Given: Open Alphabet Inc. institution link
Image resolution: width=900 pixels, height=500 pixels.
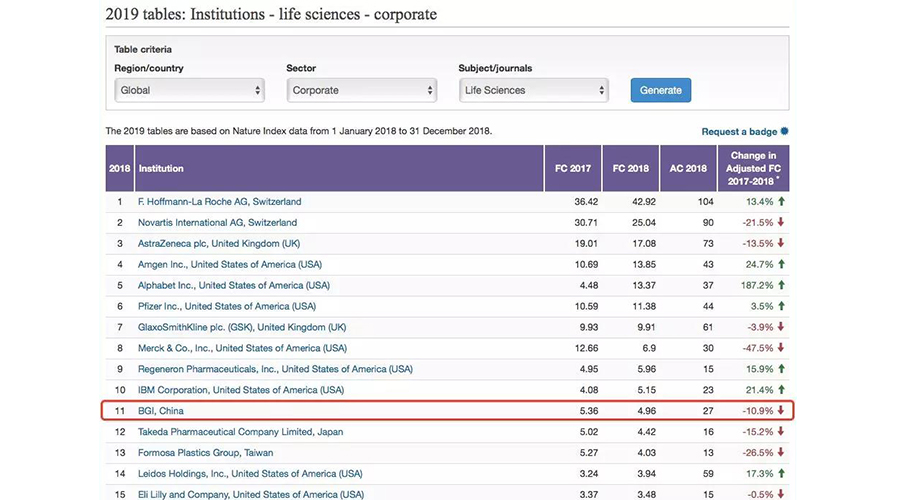Looking at the screenshot, I should click(234, 285).
